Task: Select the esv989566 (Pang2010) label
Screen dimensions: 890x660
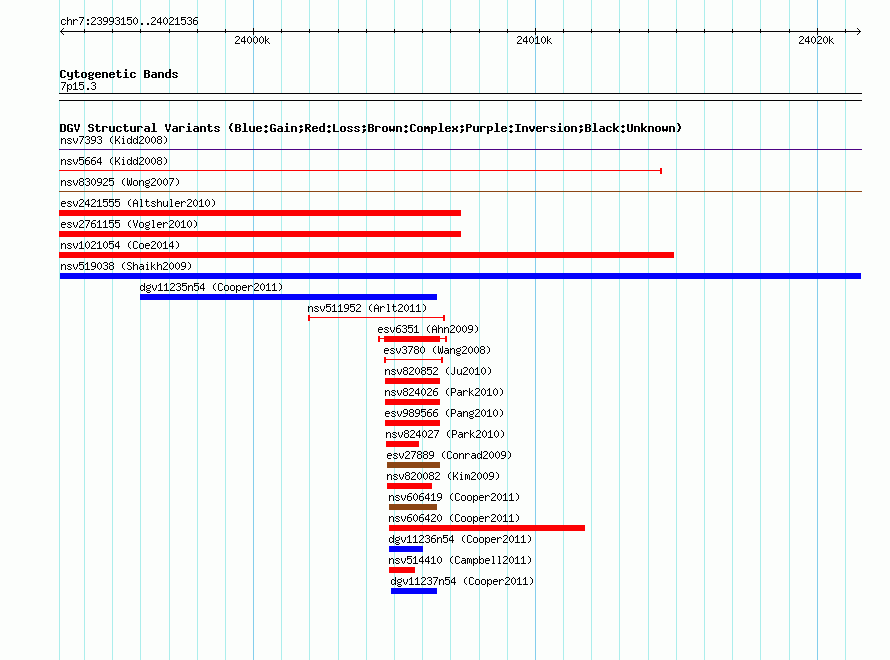Action: pyautogui.click(x=444, y=413)
